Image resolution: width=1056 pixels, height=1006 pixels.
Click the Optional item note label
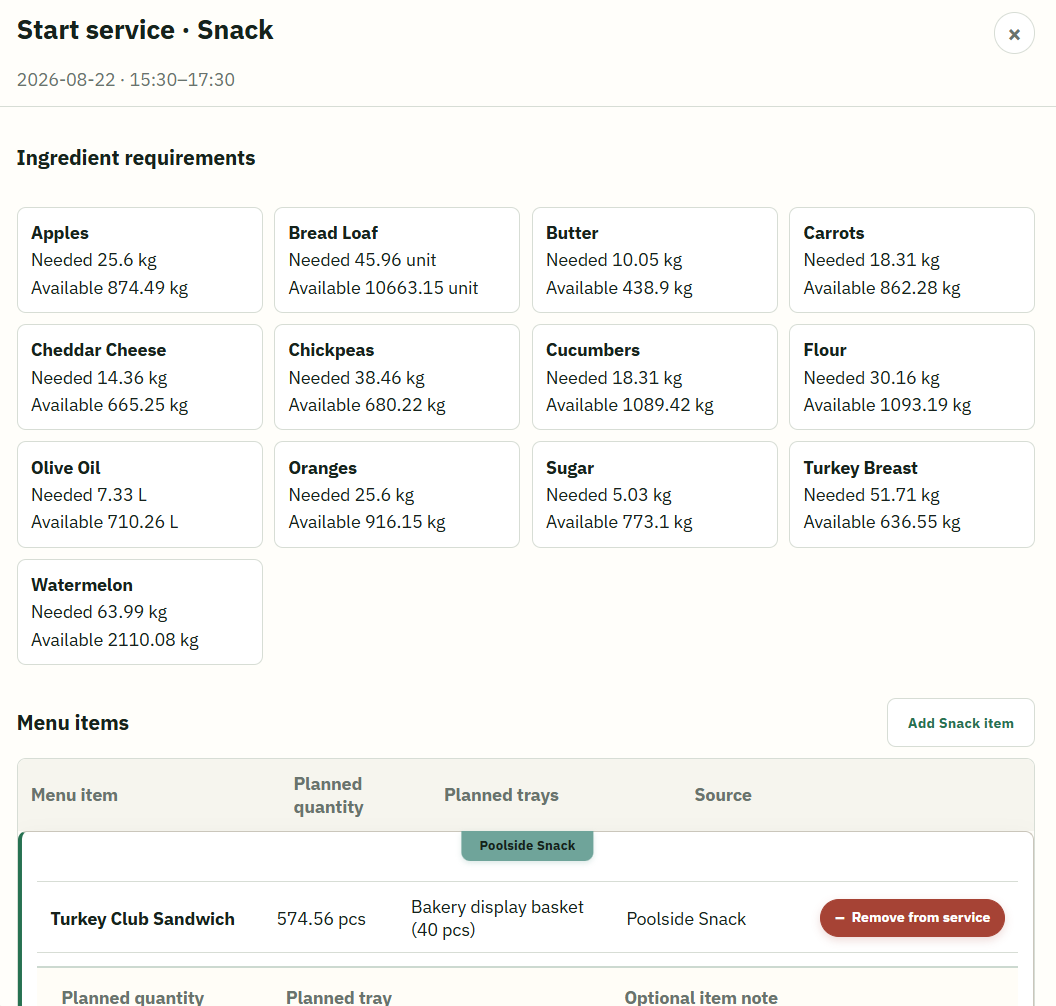click(x=700, y=997)
